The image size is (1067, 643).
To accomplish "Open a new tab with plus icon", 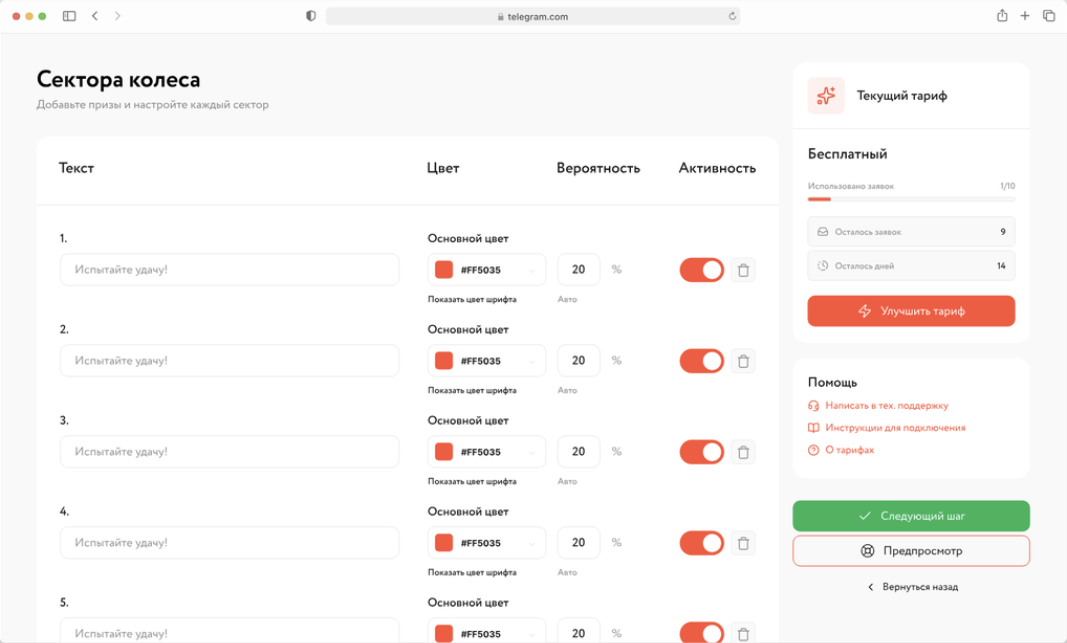I will tap(1025, 16).
